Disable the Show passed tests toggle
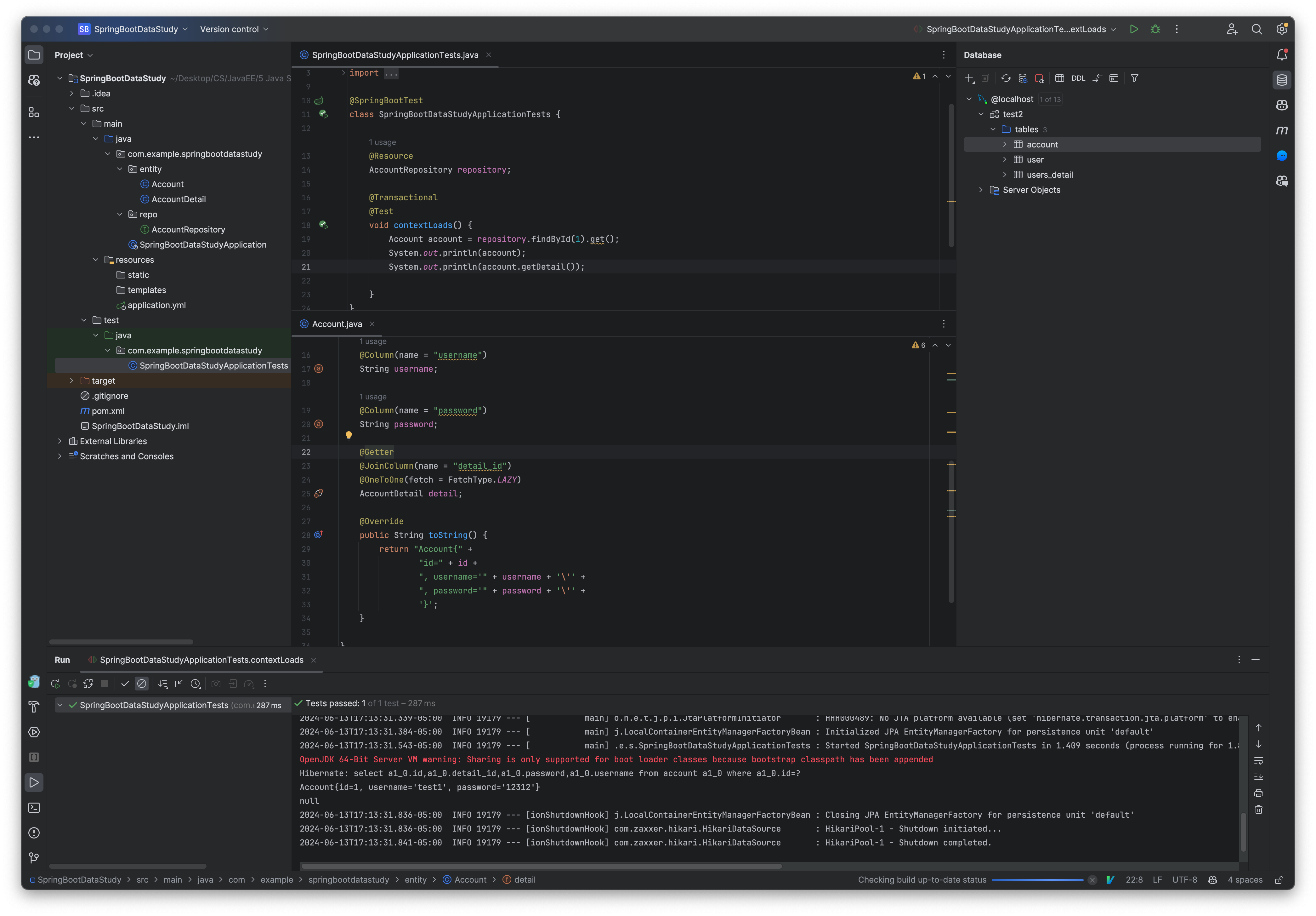The image size is (1316, 916). coord(124,683)
